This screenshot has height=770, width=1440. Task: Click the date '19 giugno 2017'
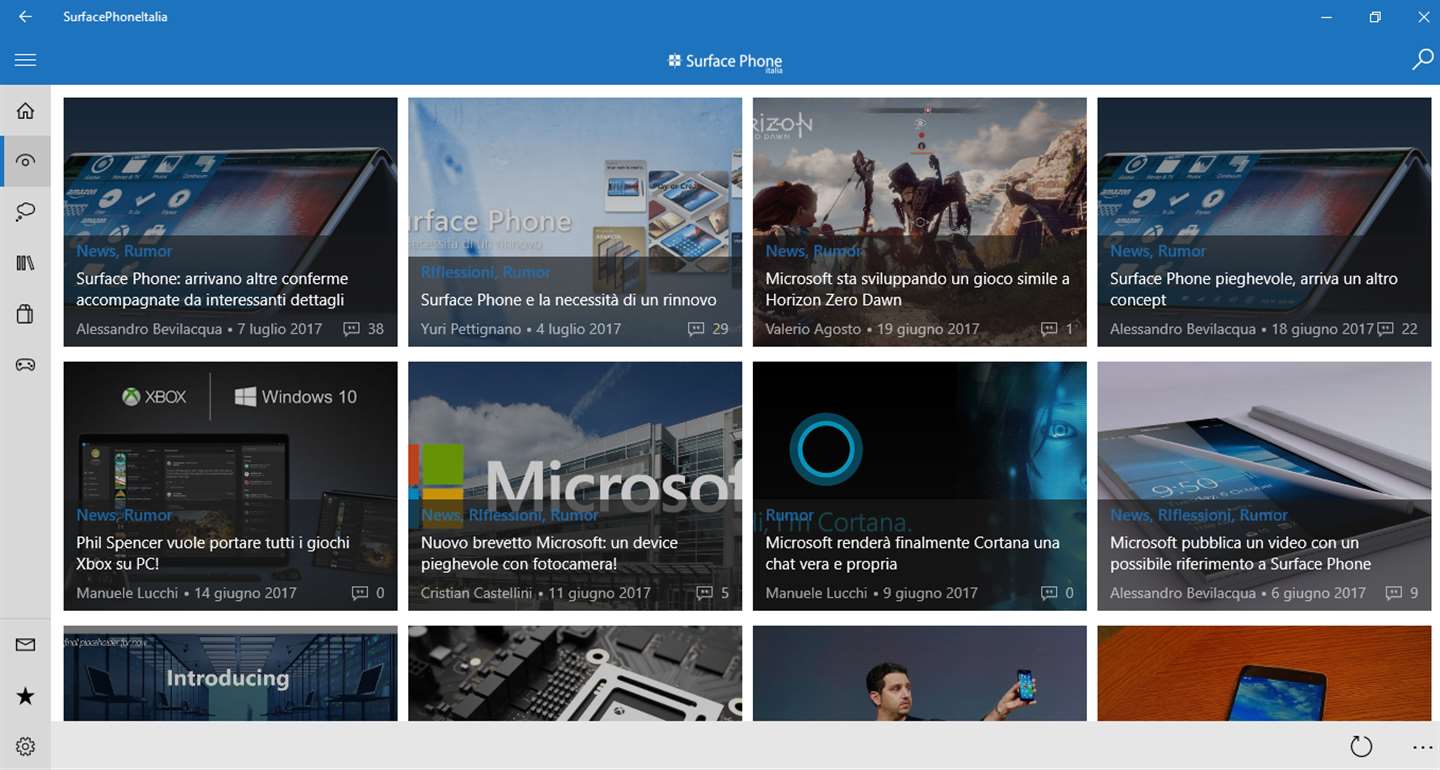(929, 329)
